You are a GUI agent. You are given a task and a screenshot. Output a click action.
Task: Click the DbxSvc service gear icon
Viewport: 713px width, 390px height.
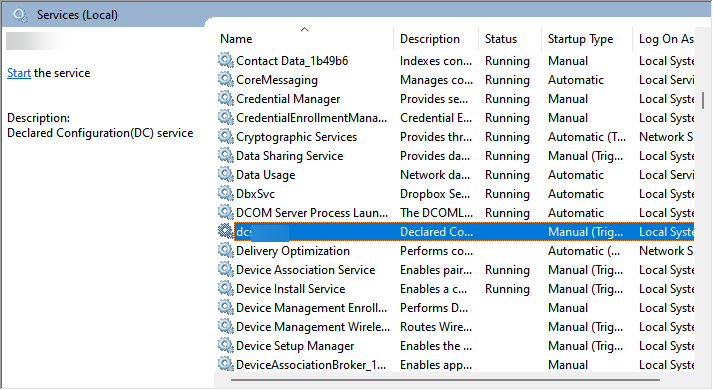pyautogui.click(x=226, y=193)
